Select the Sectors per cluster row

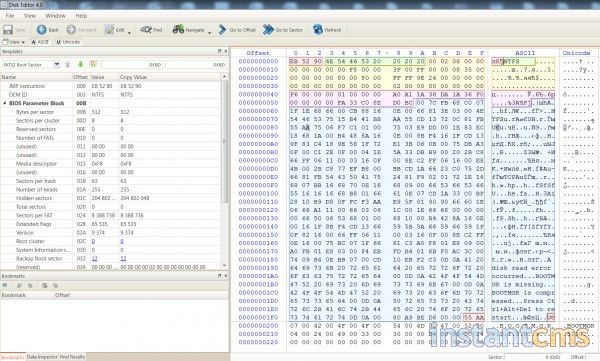[111, 121]
